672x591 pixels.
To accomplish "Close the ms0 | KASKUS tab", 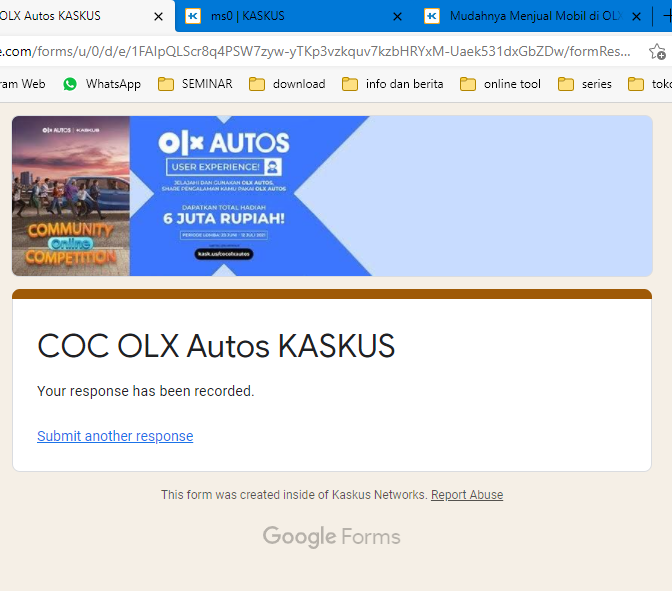I will 397,17.
